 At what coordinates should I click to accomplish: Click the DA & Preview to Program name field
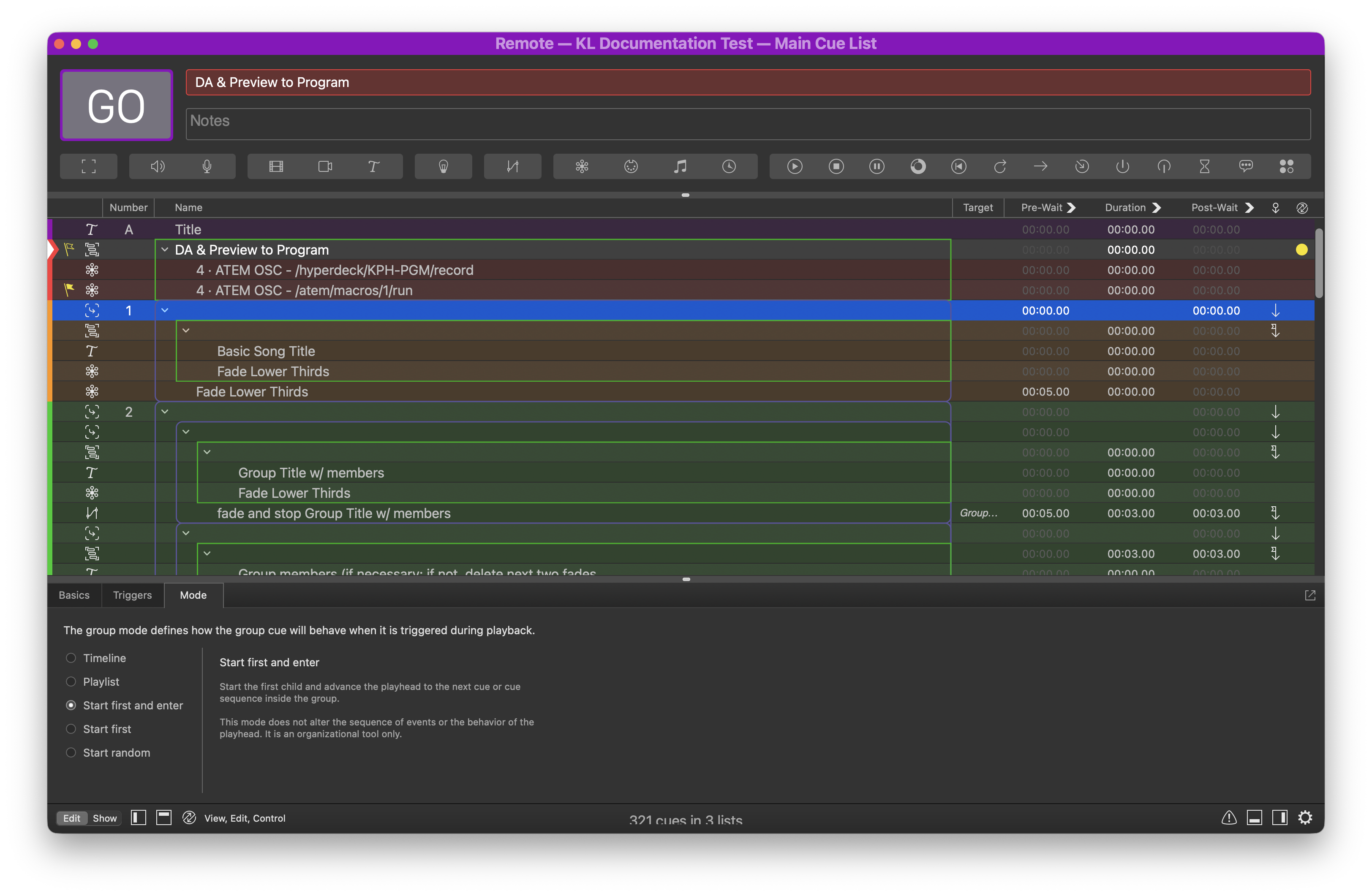coord(748,82)
